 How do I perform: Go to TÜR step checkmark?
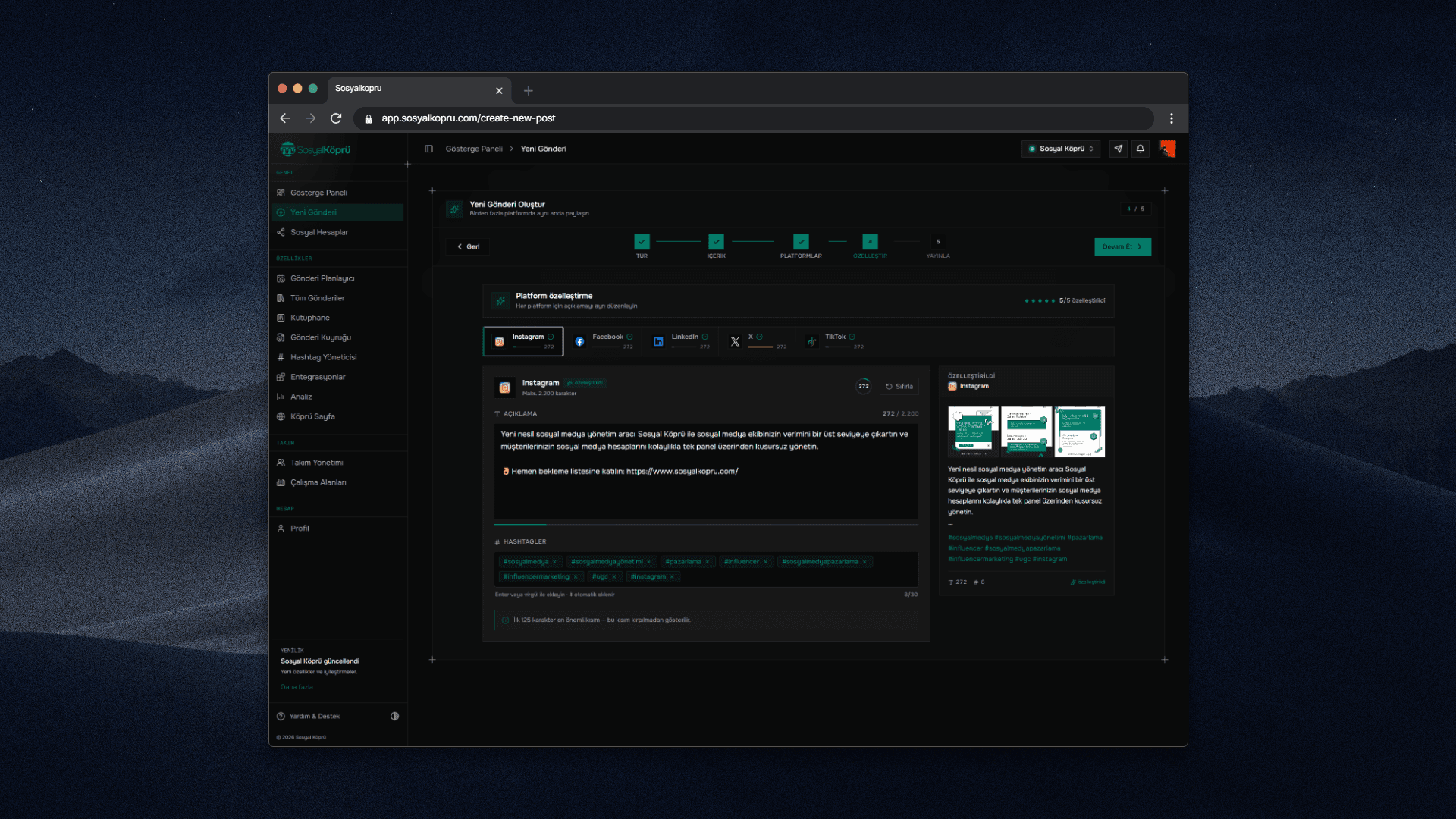[642, 242]
